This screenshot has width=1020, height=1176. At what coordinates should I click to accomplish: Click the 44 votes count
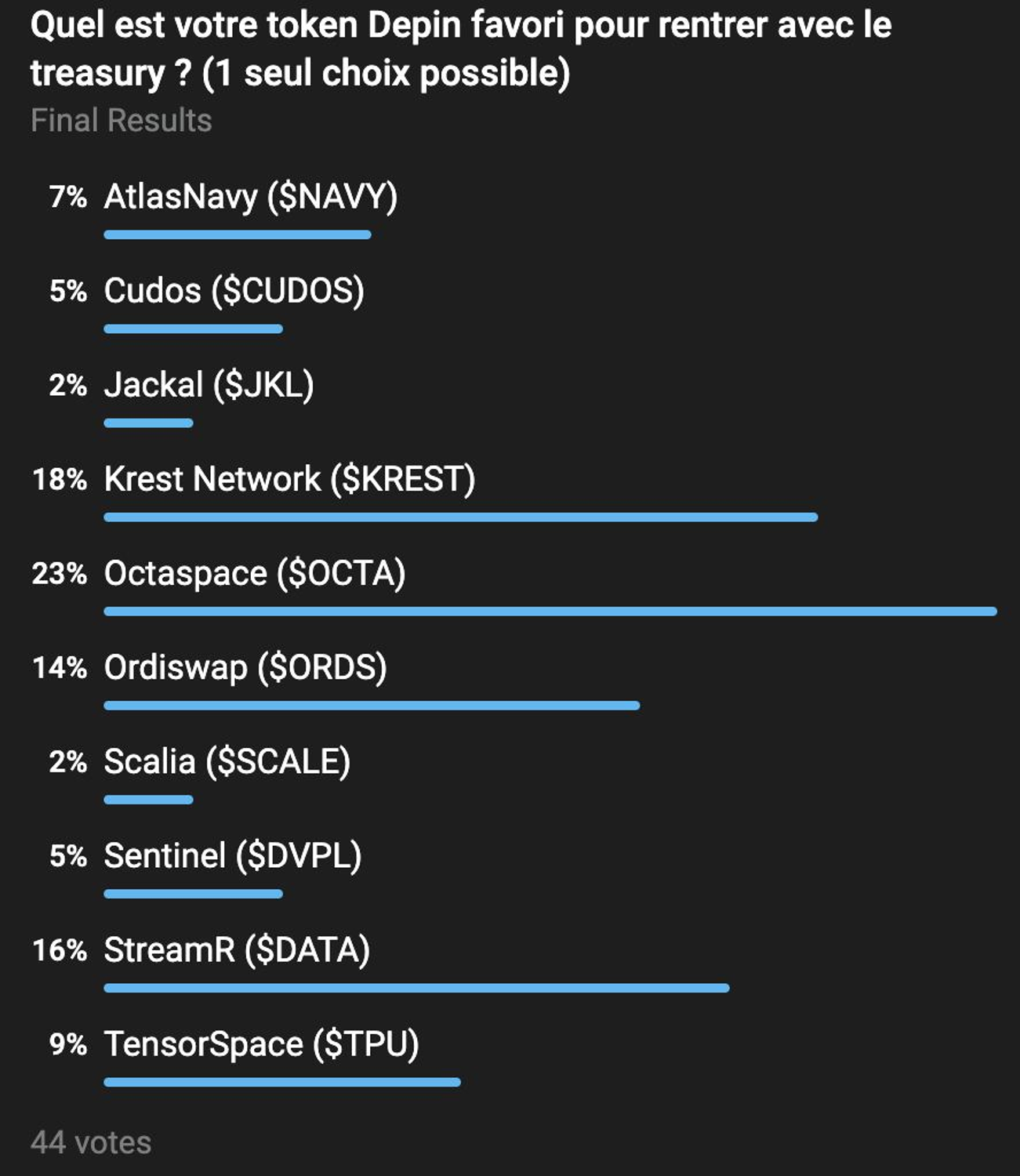click(91, 1142)
